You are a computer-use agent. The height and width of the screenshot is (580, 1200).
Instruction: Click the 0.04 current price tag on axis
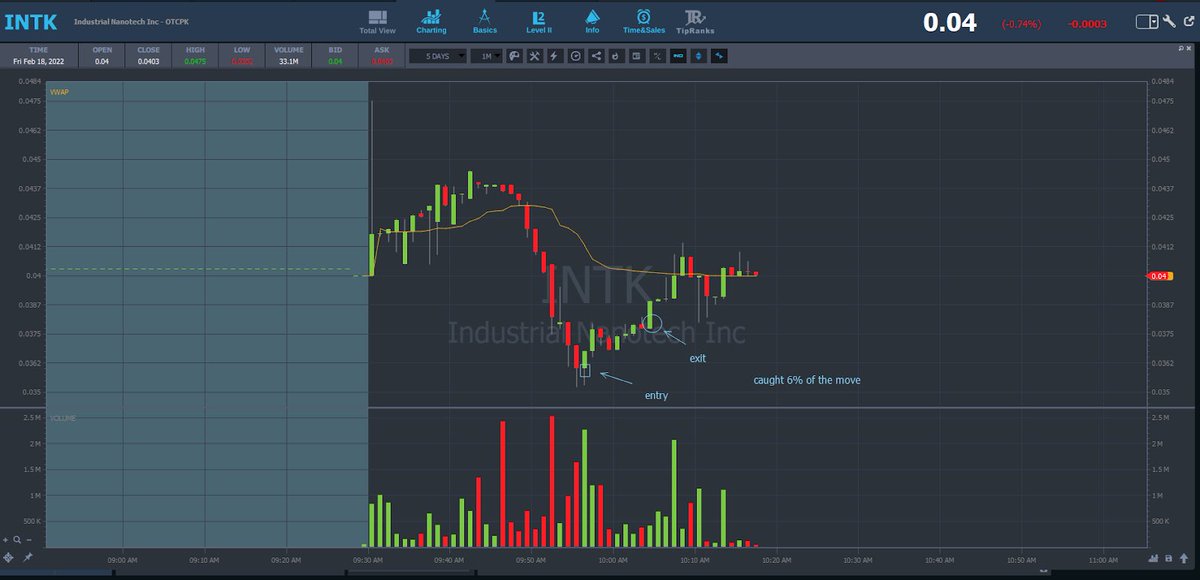pos(1159,276)
